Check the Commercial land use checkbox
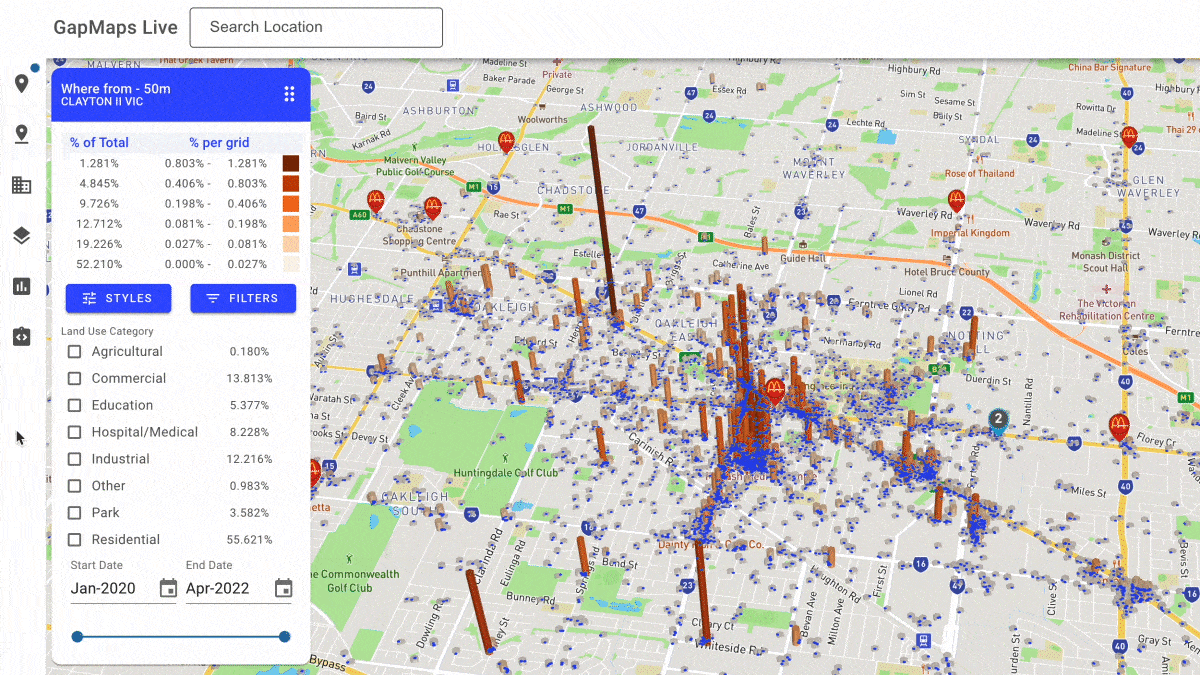This screenshot has width=1200, height=675. click(x=75, y=379)
